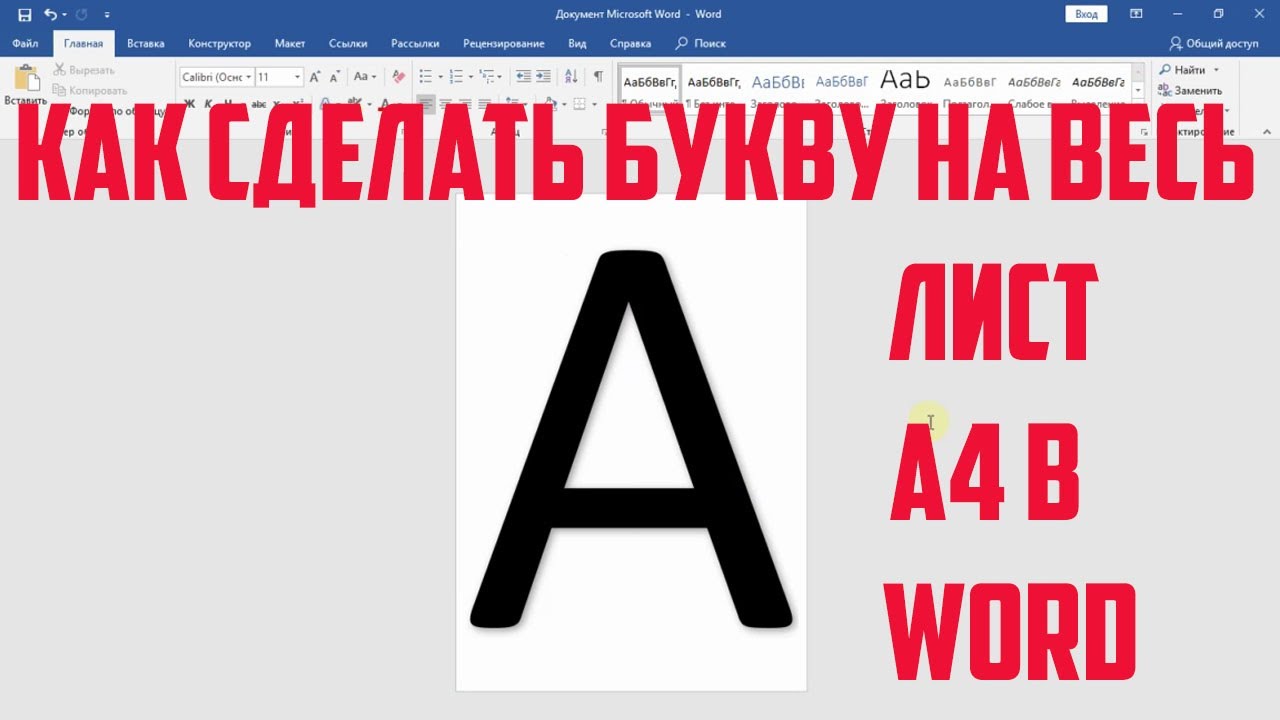Viewport: 1280px width, 720px height.
Task: Open the Файл tab
Action: pos(26,43)
